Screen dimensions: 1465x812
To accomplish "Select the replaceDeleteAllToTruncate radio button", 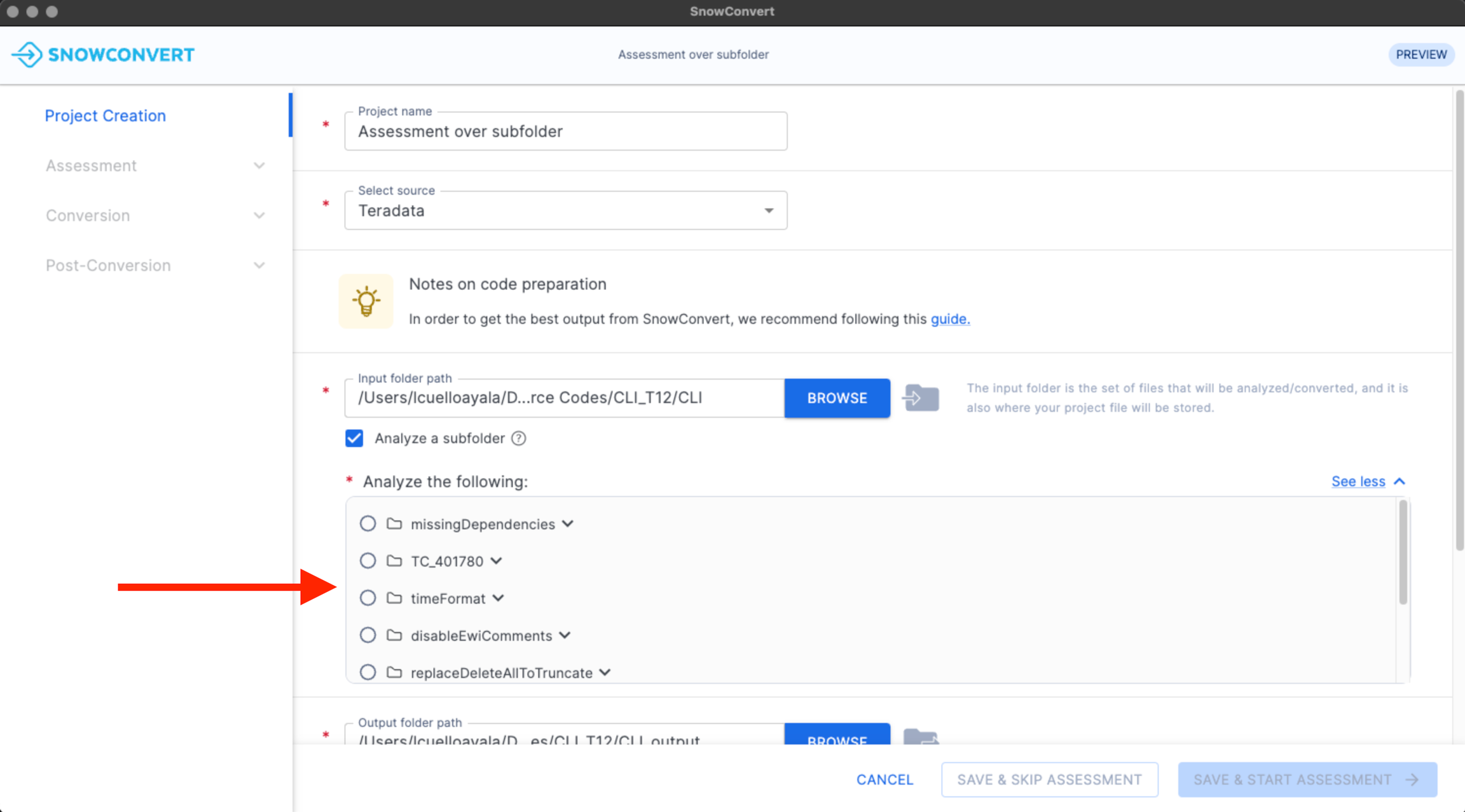I will pos(368,672).
